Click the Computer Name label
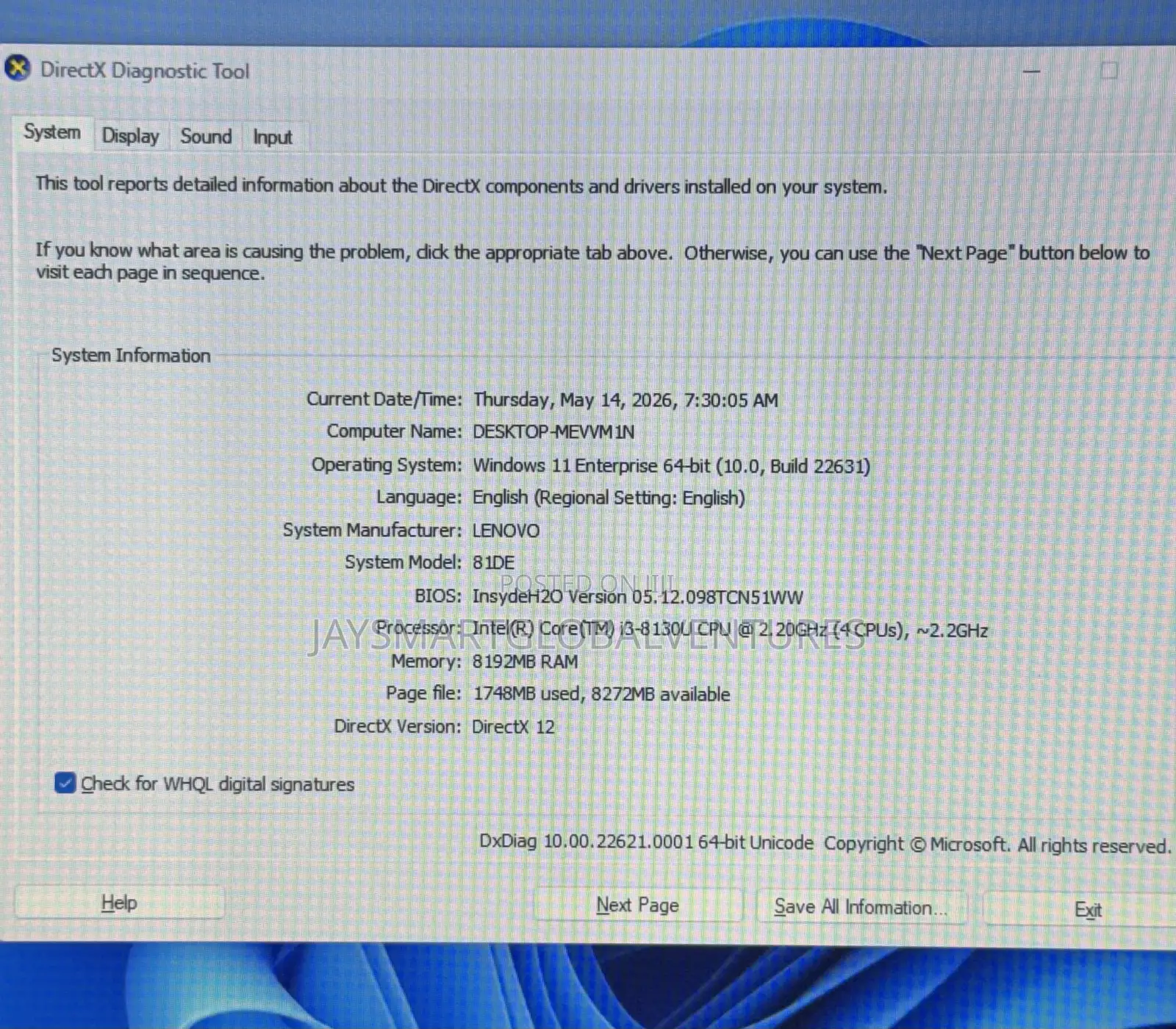This screenshot has width=1176, height=1029. pyautogui.click(x=395, y=431)
